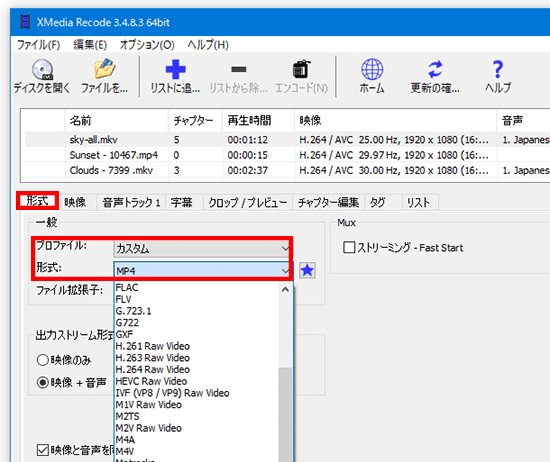Start the エンコード(N) clapperboard icon
This screenshot has width=550, height=462.
[x=301, y=76]
